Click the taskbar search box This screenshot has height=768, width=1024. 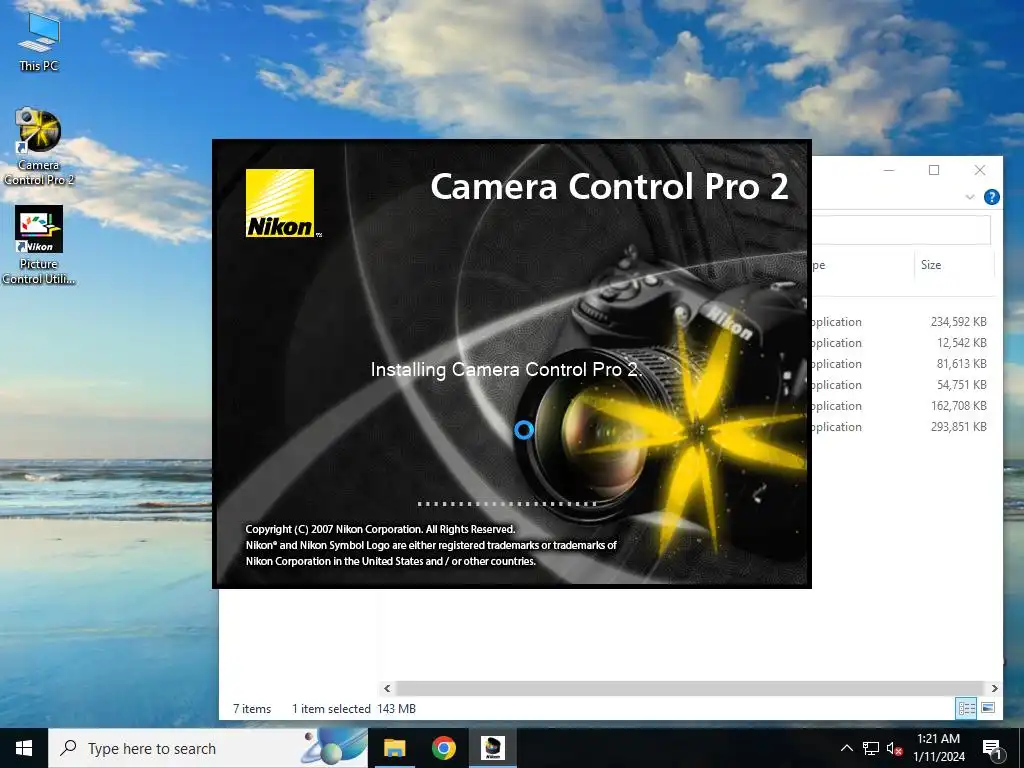[208, 748]
